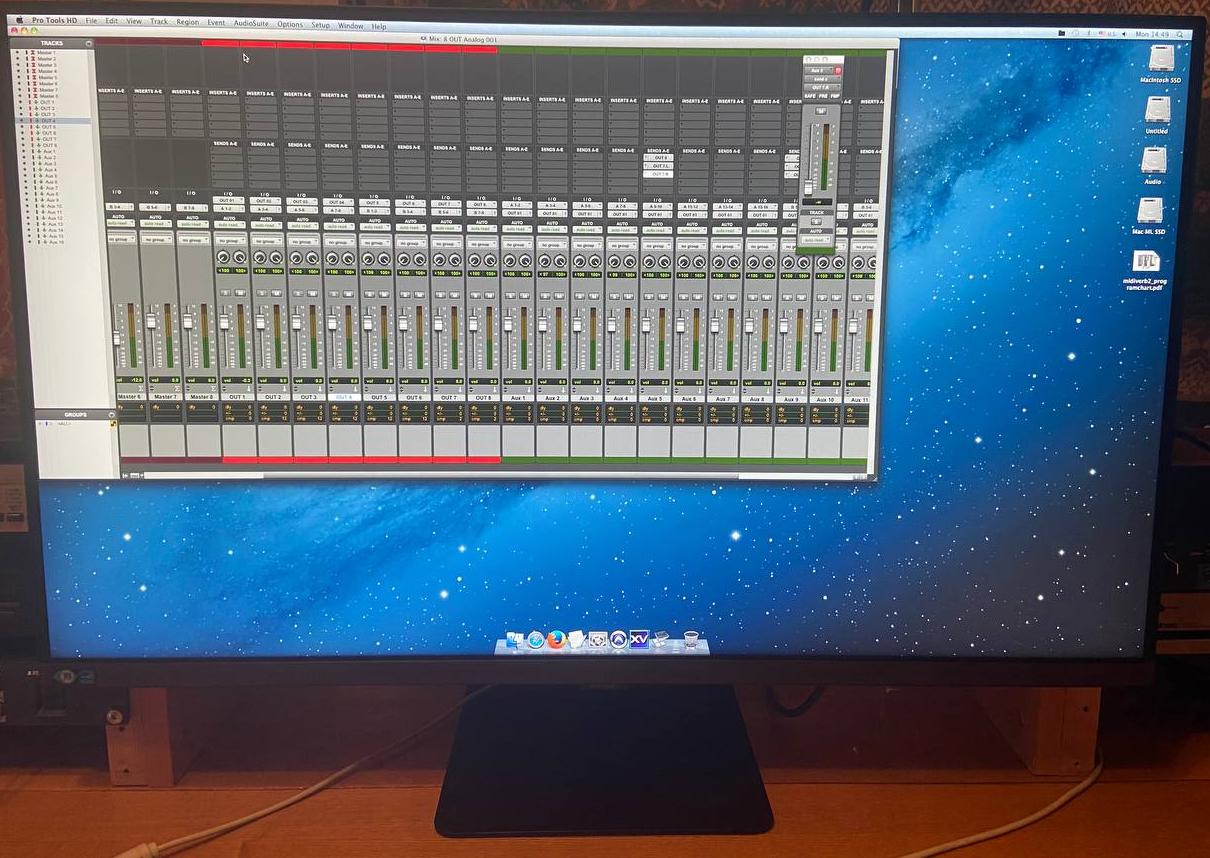Open the Track menu

pyautogui.click(x=159, y=22)
